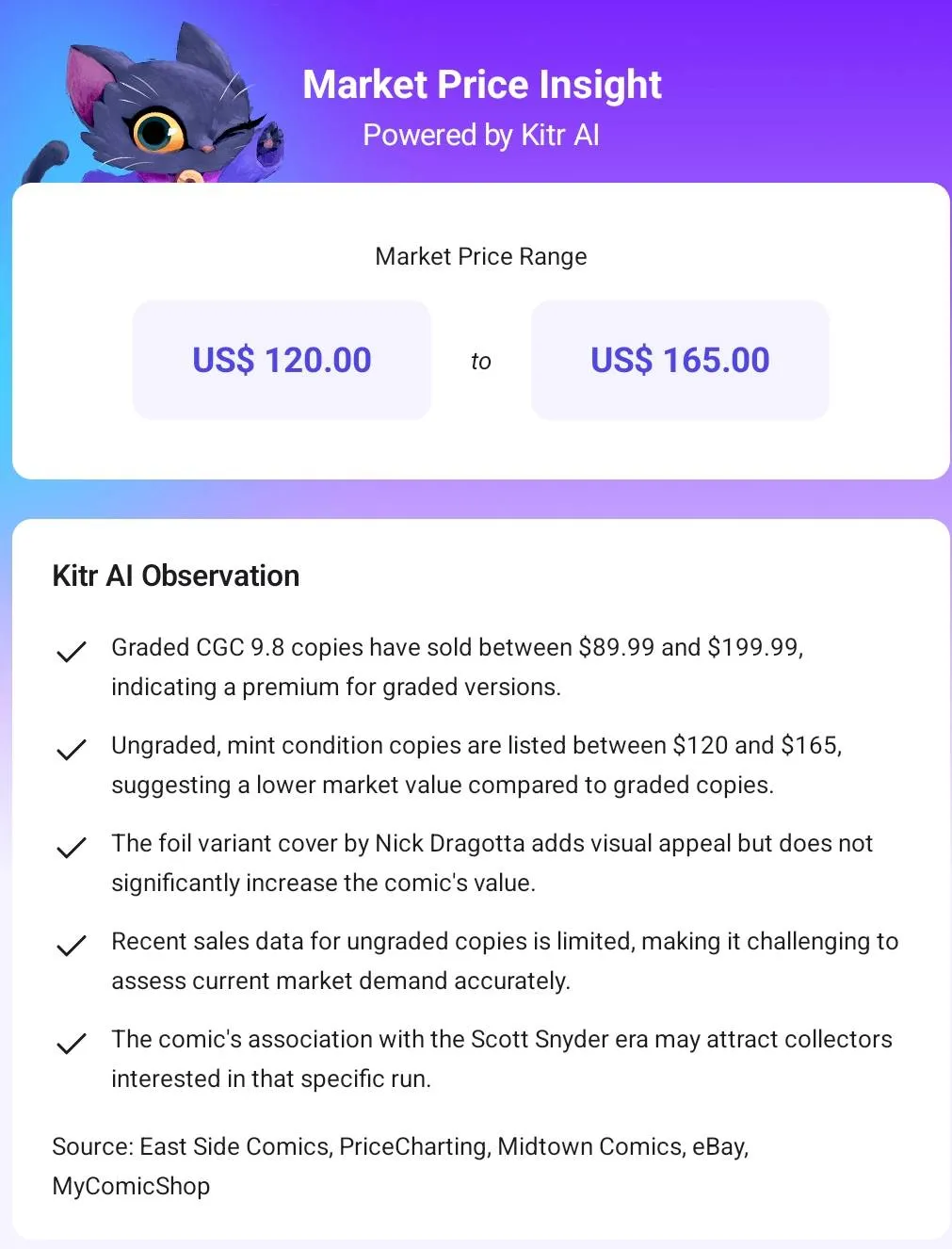Click the checkmark beside the Nick Dragotta foil variant note
The height and width of the screenshot is (1249, 952).
72,847
